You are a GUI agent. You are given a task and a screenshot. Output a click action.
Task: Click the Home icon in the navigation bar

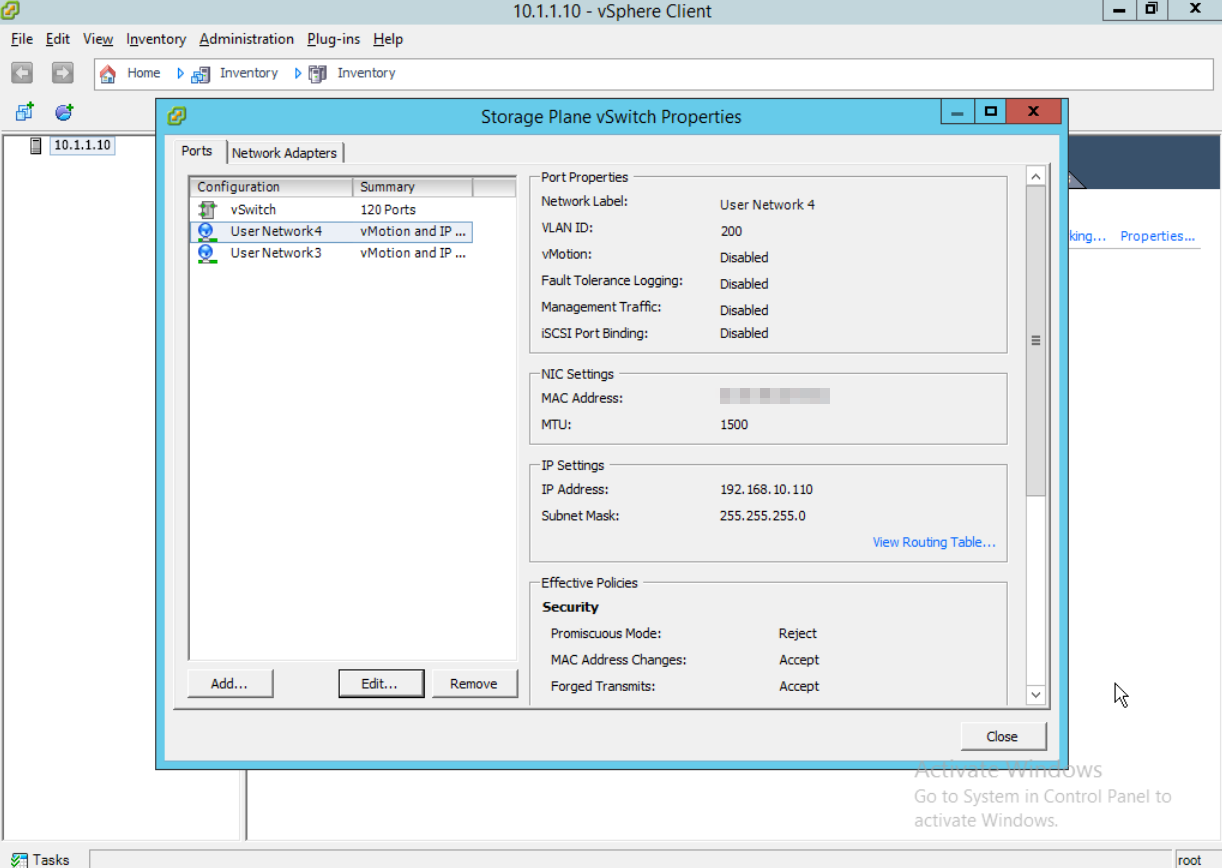click(107, 73)
